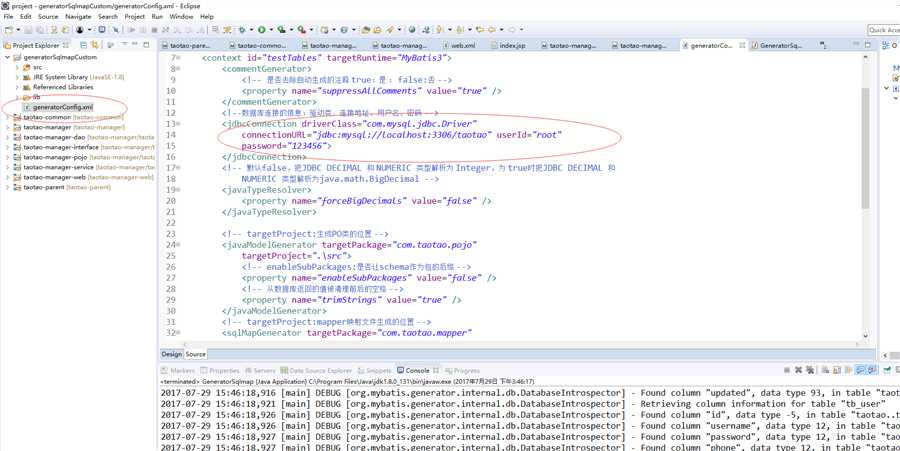Click Remove All Terminated Launches in Console
The height and width of the screenshot is (451, 900).
coord(810,370)
